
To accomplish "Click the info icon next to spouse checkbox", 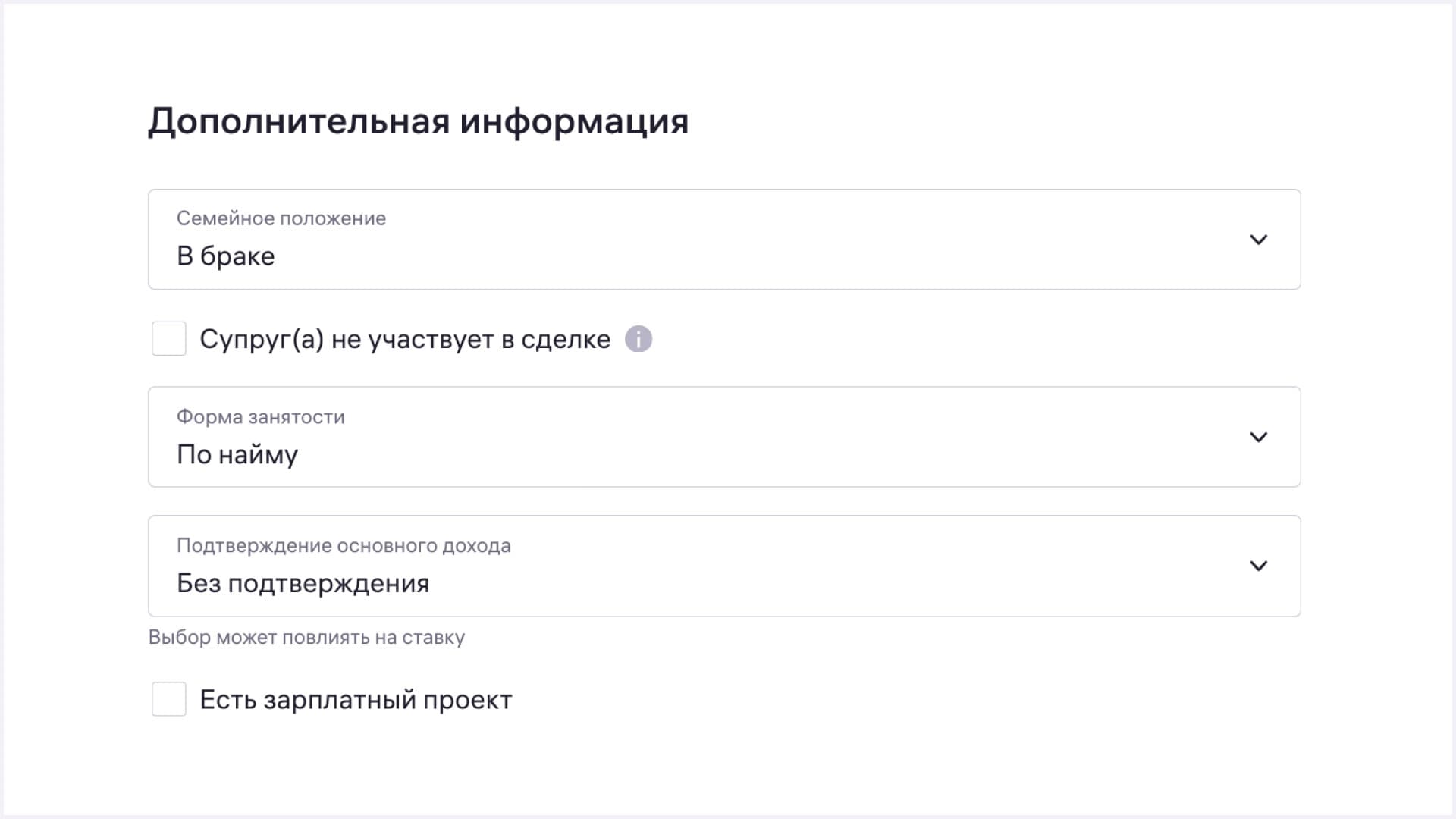I will [639, 339].
